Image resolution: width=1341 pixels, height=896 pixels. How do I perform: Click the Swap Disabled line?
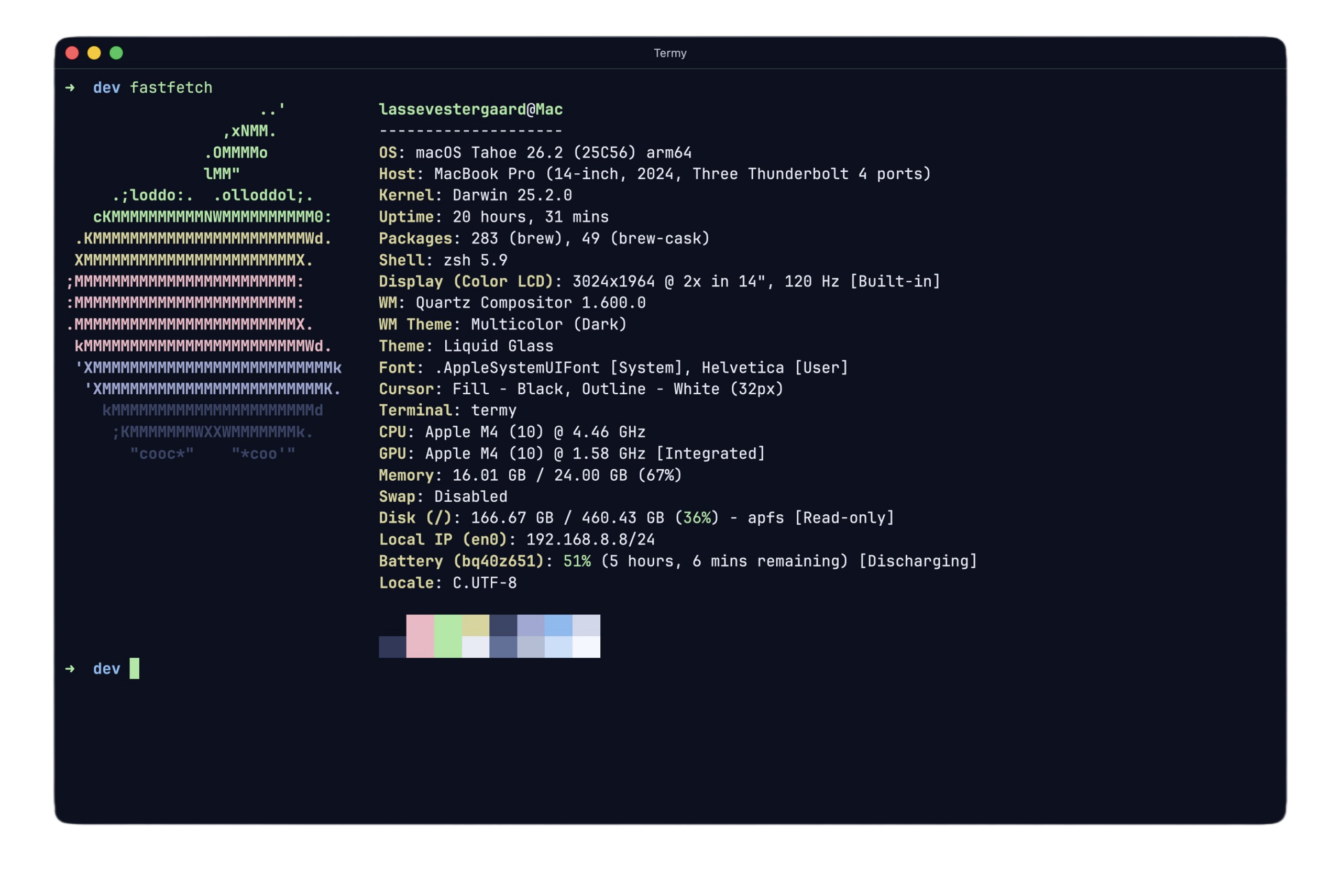click(443, 496)
